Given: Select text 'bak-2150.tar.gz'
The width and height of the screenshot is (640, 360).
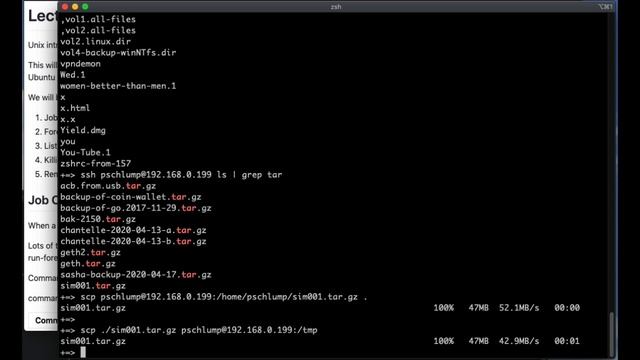Looking at the screenshot, I should pyautogui.click(x=98, y=219).
